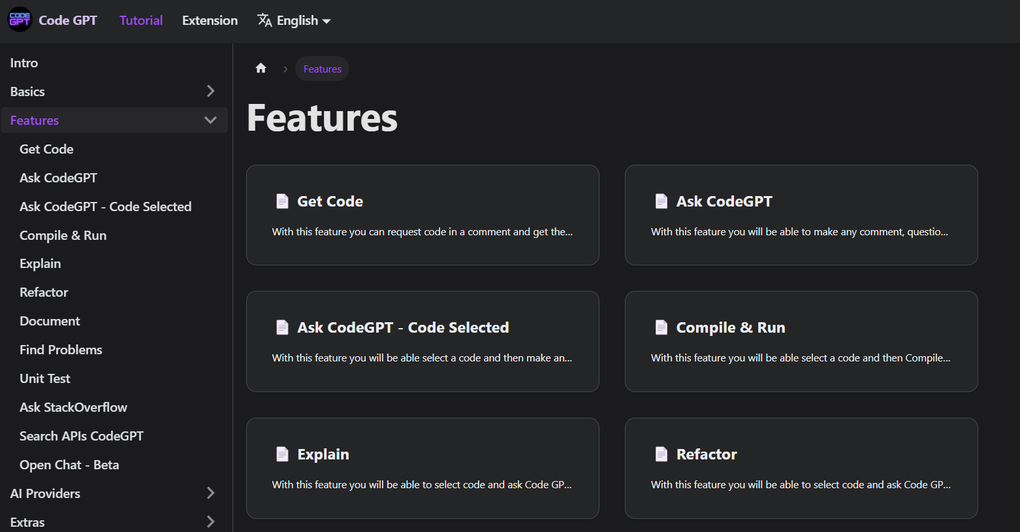1020x532 pixels.
Task: Click the translate language icon
Action: (x=265, y=20)
